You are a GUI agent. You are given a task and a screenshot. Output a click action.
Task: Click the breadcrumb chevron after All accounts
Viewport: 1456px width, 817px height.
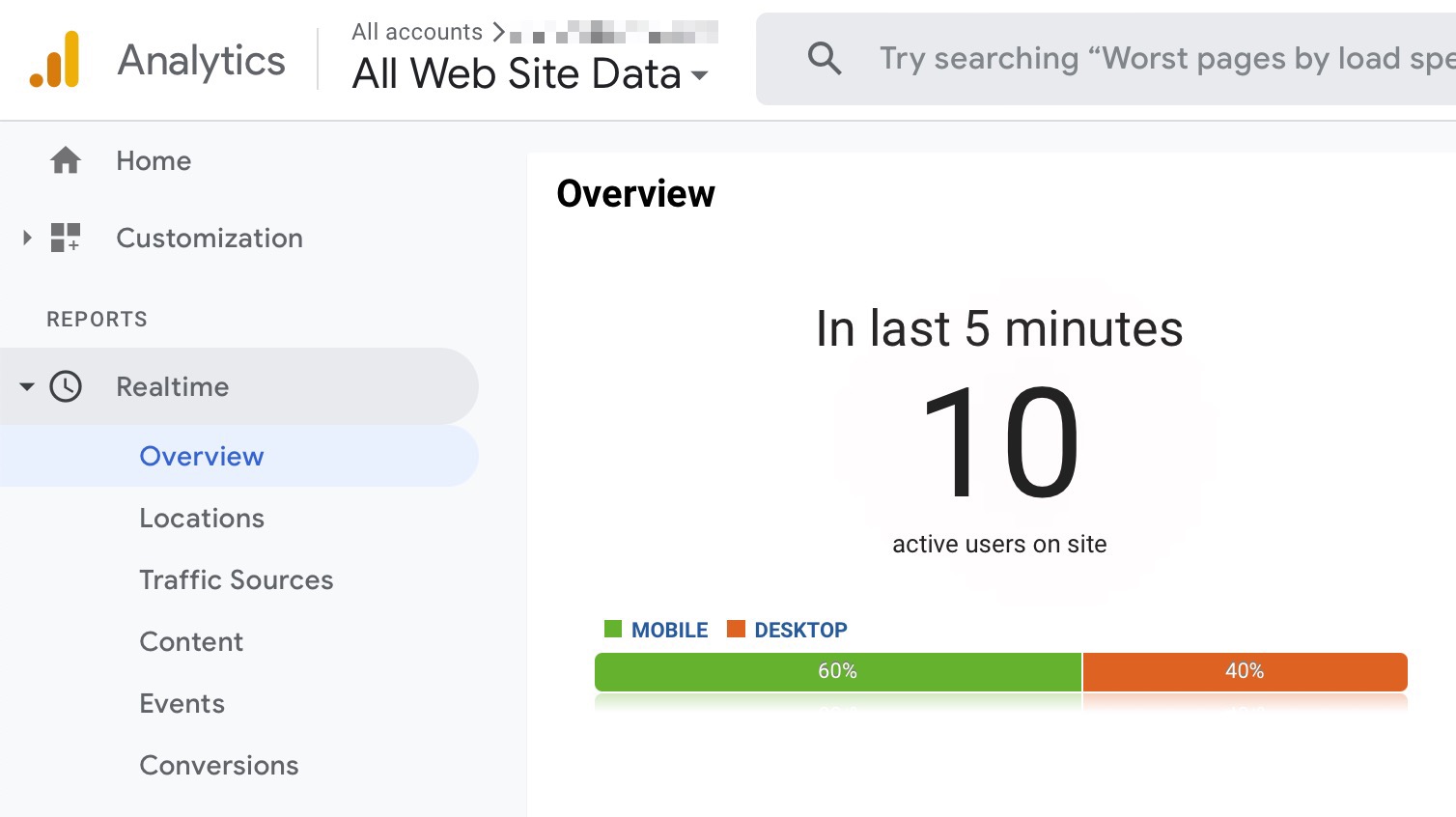click(x=499, y=31)
